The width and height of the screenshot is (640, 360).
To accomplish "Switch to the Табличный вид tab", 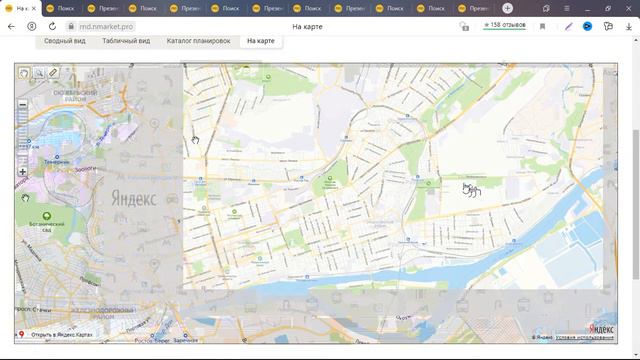I will coord(126,41).
